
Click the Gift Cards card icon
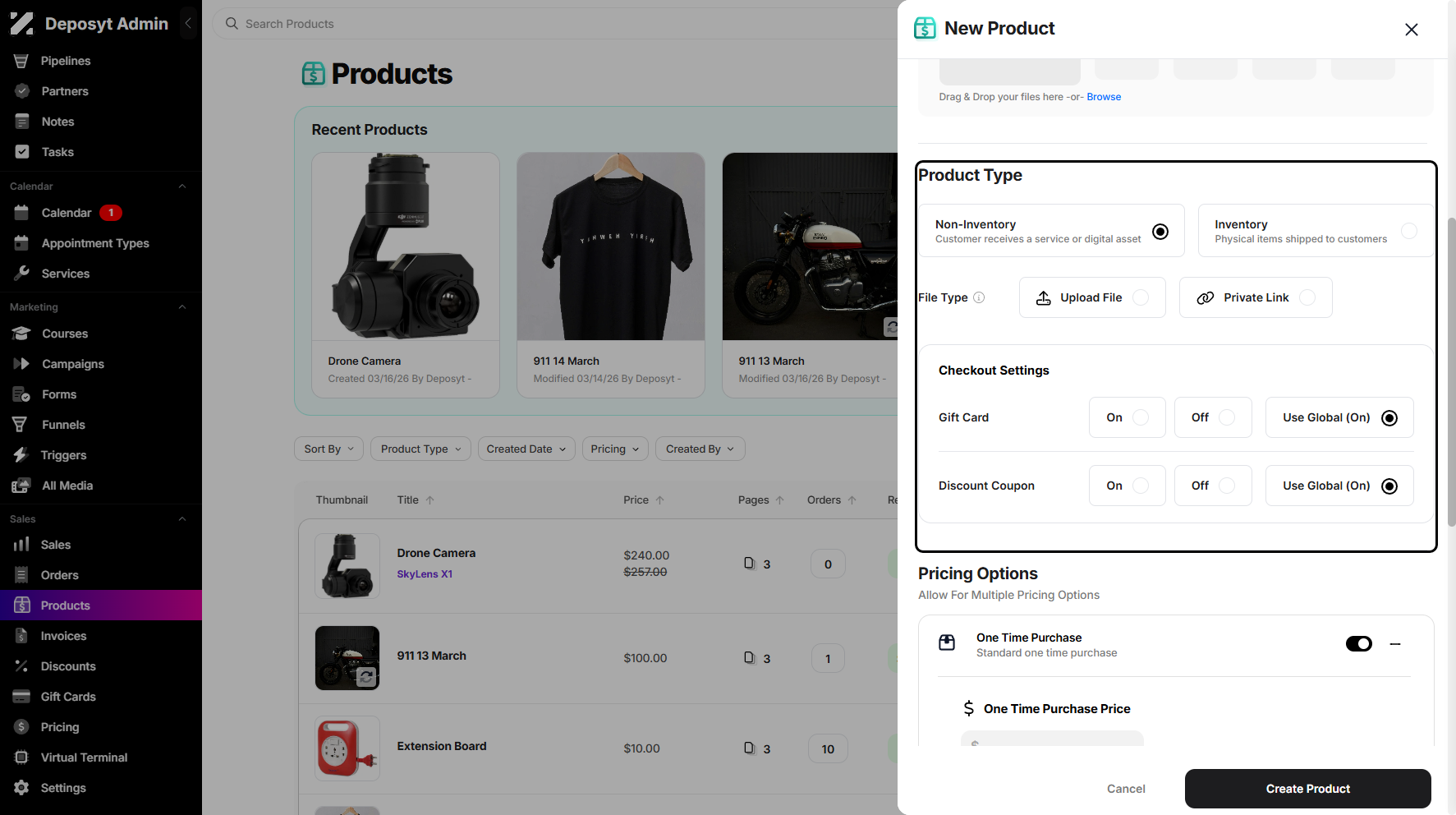click(21, 697)
